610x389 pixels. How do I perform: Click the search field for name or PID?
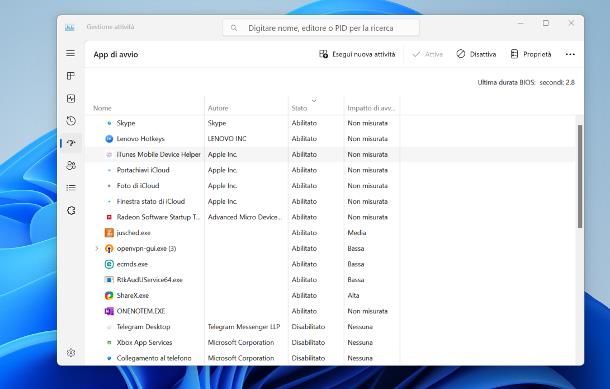pyautogui.click(x=321, y=28)
